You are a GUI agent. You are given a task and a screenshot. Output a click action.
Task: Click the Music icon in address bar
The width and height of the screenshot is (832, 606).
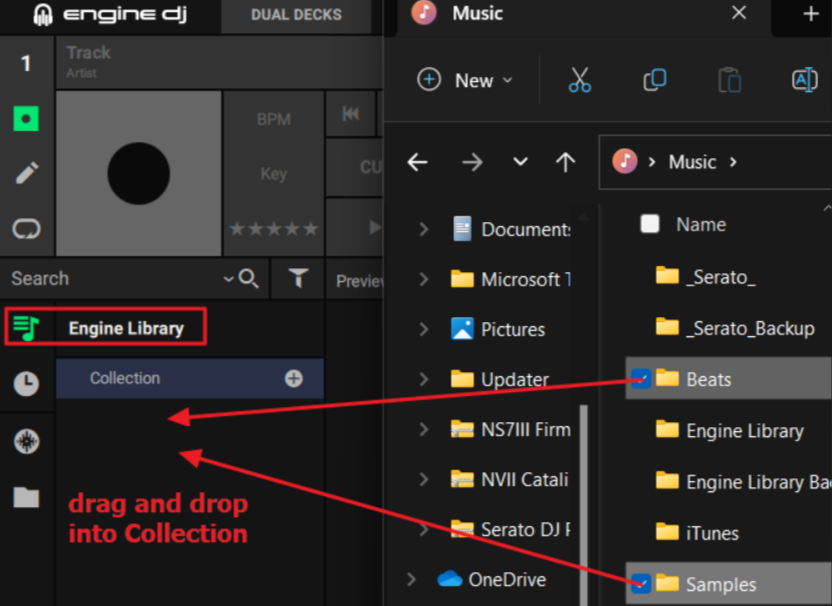tap(625, 161)
